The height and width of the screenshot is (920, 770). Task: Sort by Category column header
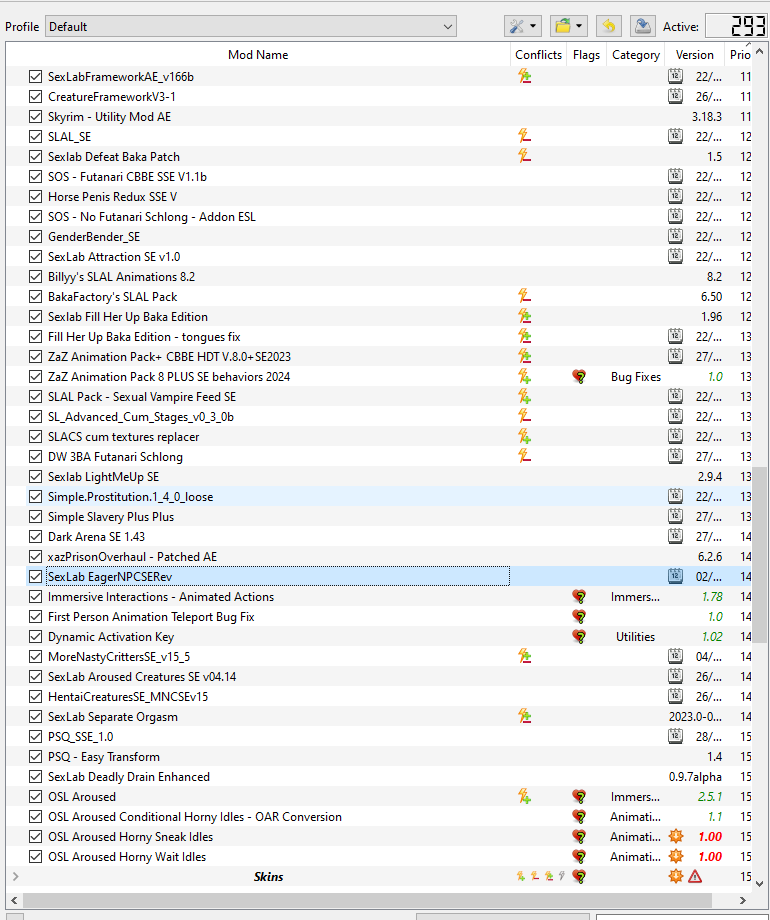[x=636, y=55]
